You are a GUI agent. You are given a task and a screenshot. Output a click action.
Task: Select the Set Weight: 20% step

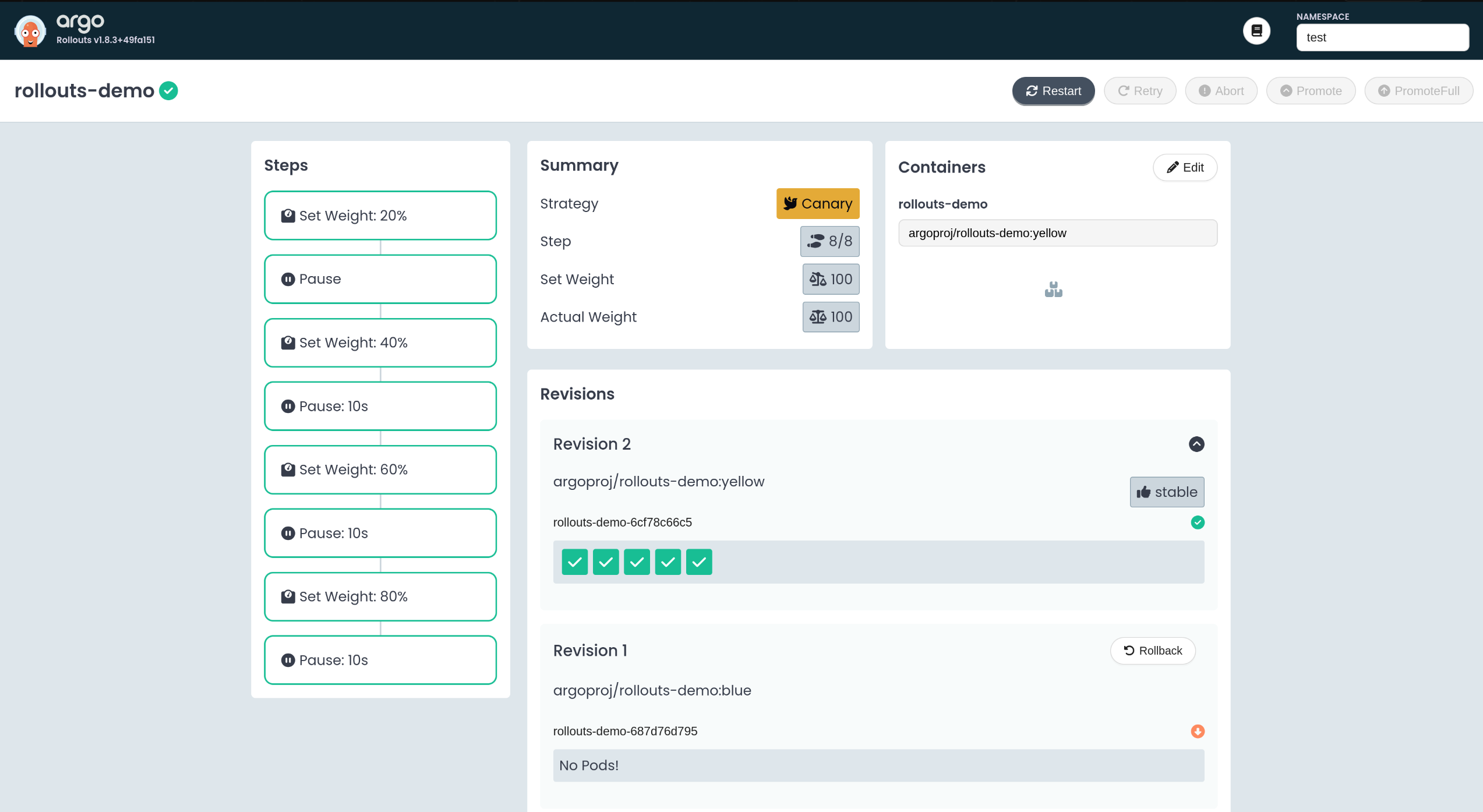pyautogui.click(x=380, y=216)
